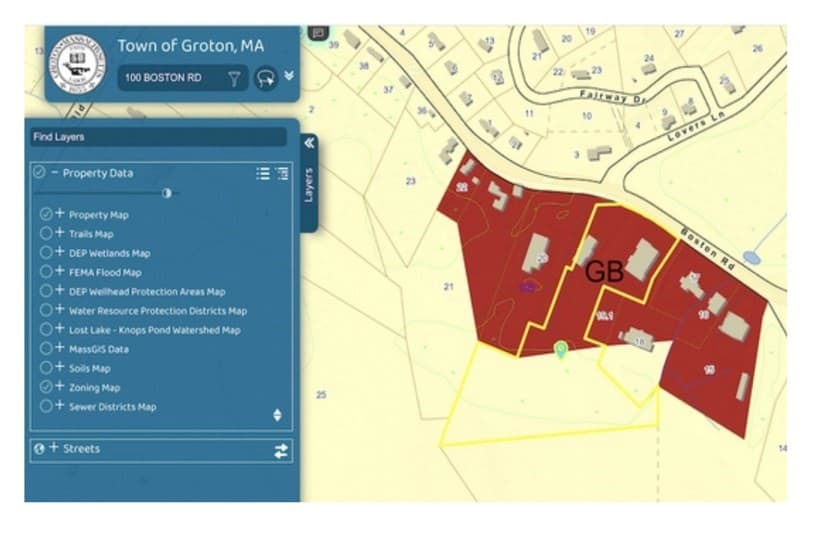This screenshot has height=542, width=826.
Task: Swap basemap using the Streets arrows icon
Action: click(x=281, y=451)
